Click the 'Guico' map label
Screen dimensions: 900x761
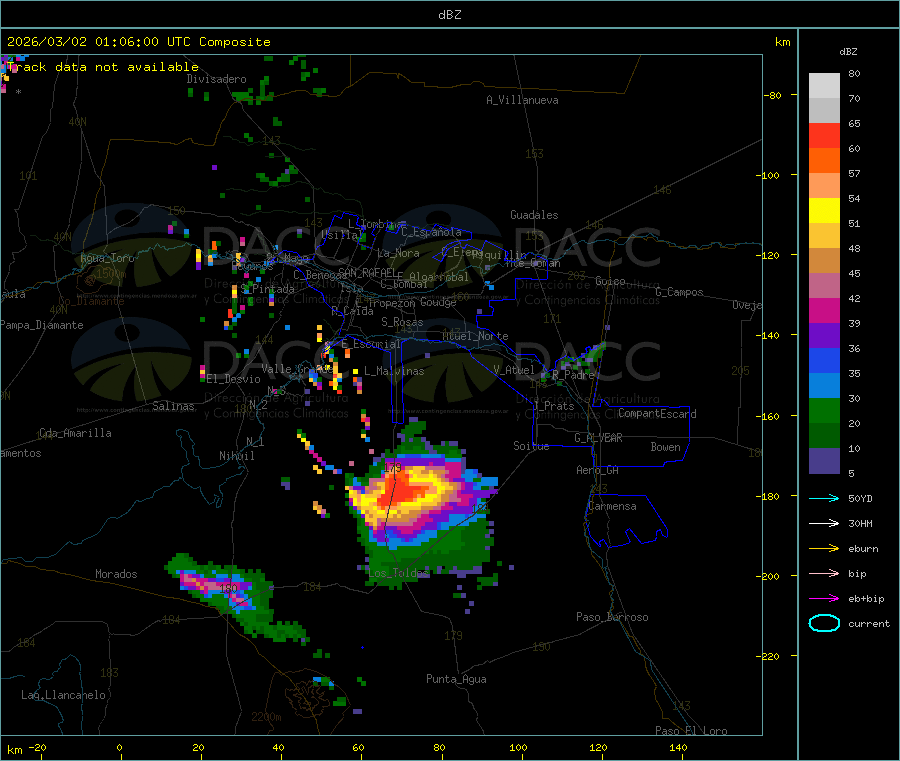point(610,281)
